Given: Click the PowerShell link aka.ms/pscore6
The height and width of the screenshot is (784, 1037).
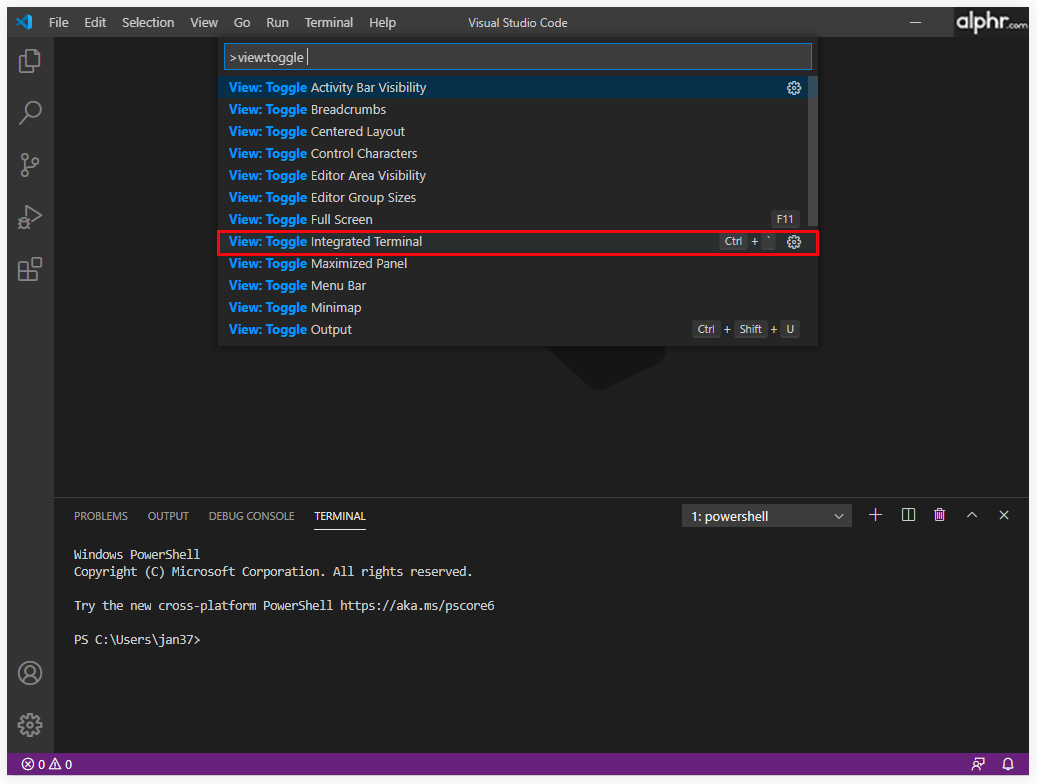Looking at the screenshot, I should click(x=417, y=605).
